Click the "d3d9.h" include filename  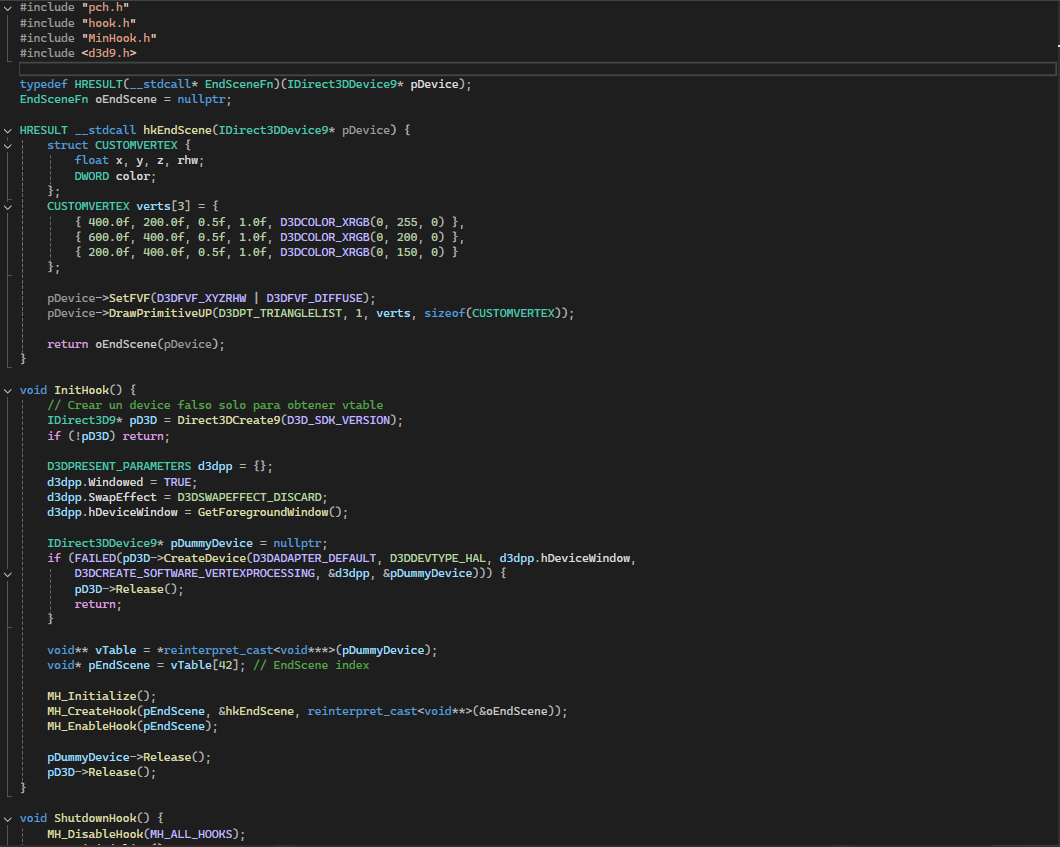tap(110, 52)
